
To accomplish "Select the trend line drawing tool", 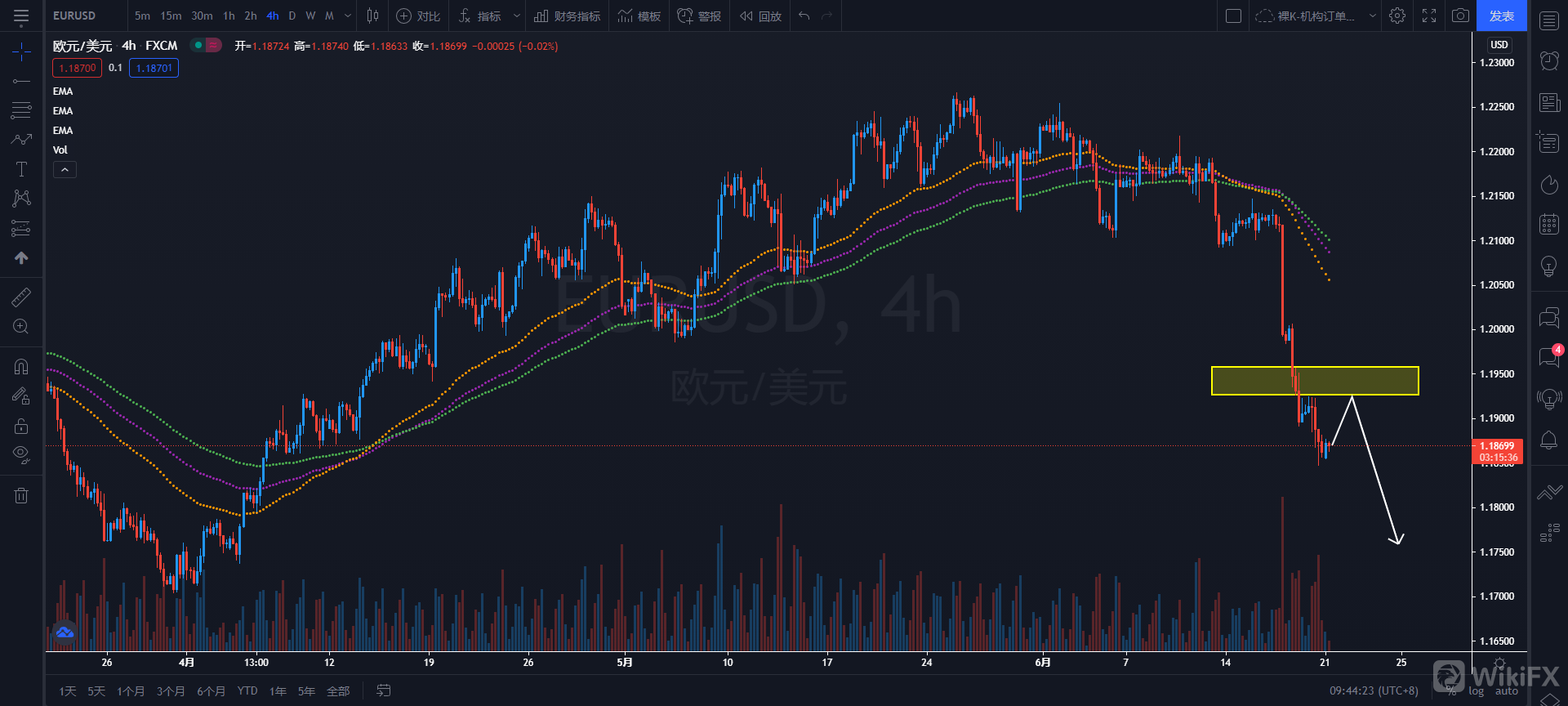I will [x=21, y=81].
